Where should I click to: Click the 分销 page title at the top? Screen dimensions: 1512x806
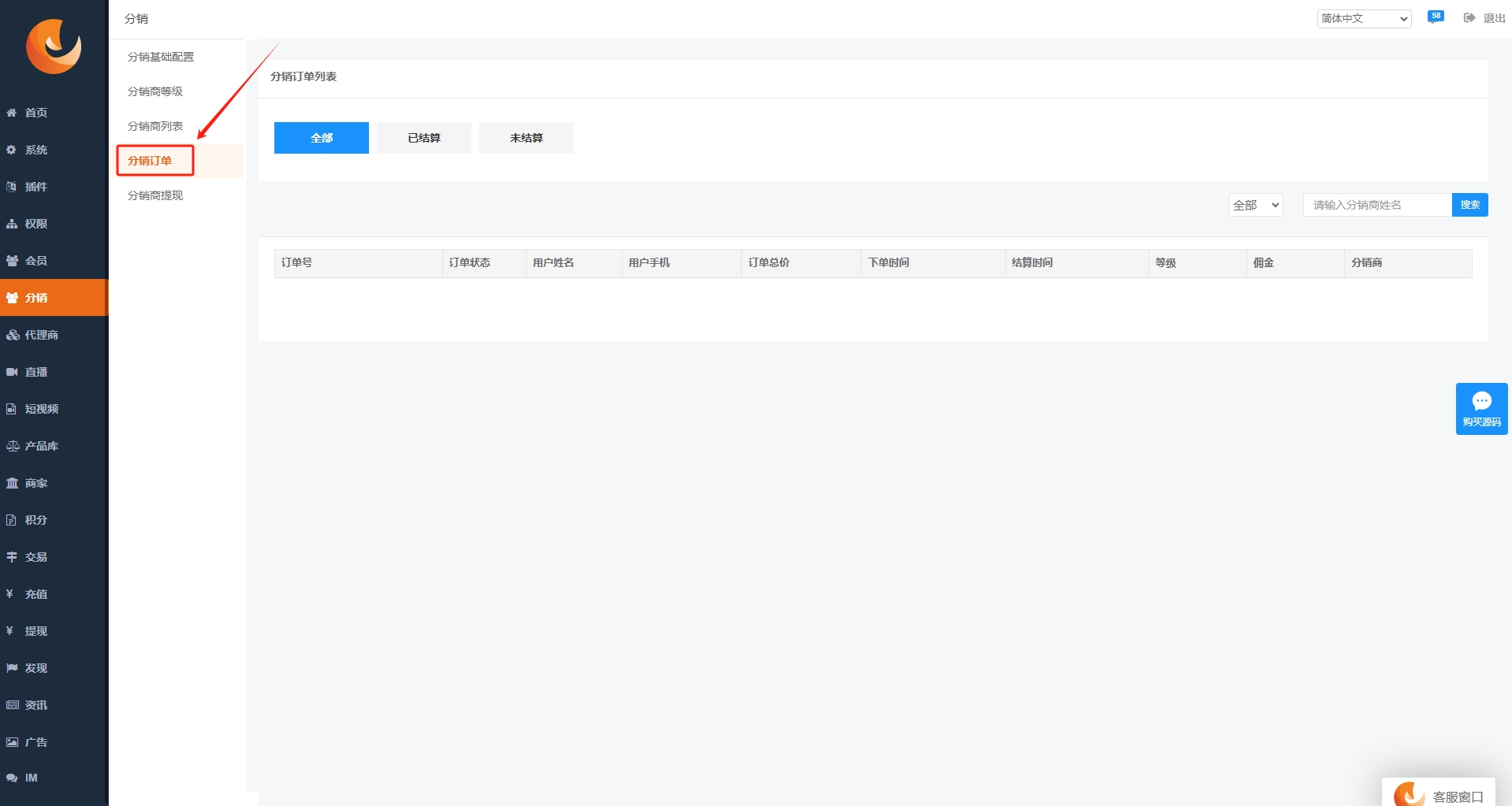(136, 18)
